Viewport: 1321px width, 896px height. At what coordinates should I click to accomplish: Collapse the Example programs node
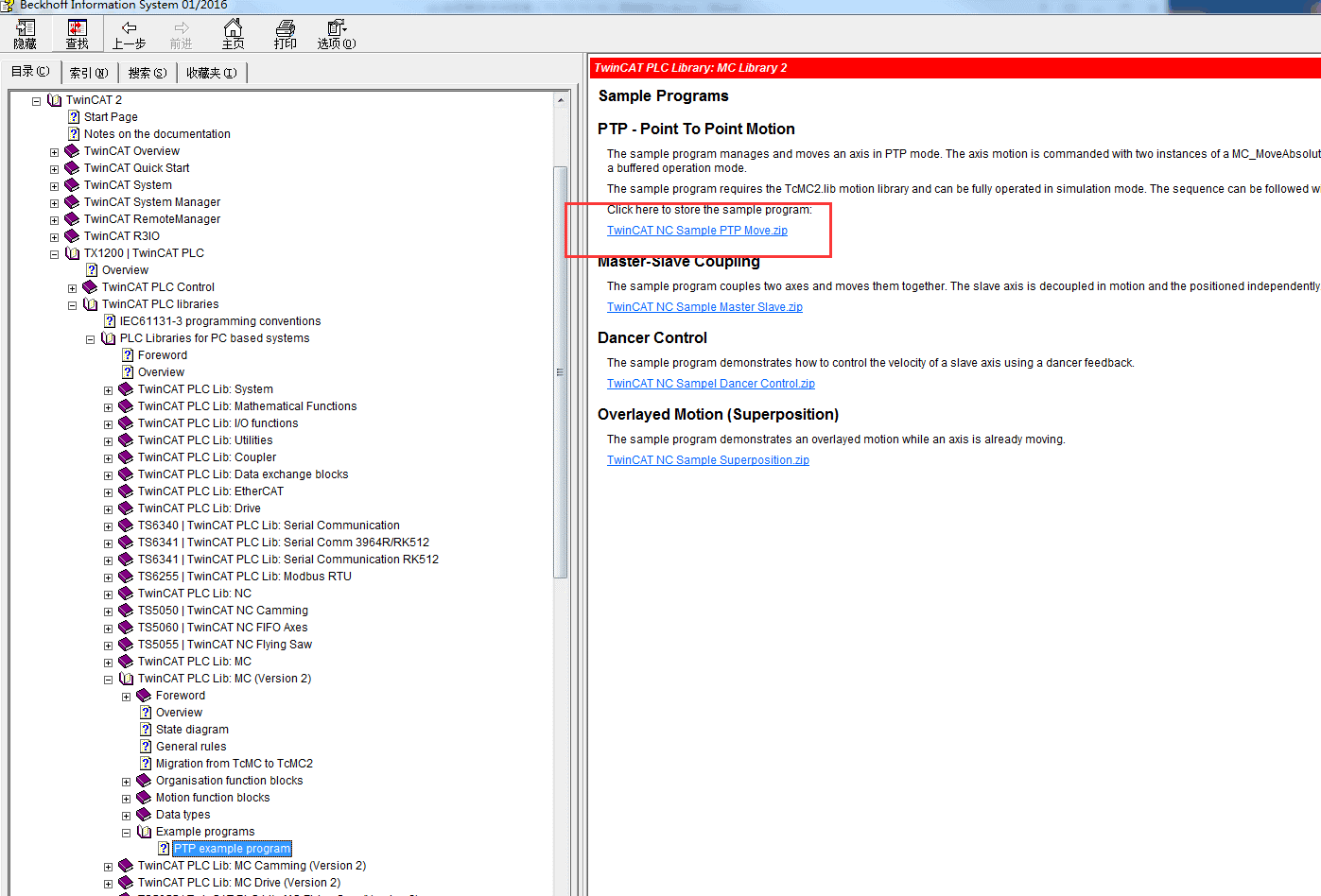click(126, 832)
